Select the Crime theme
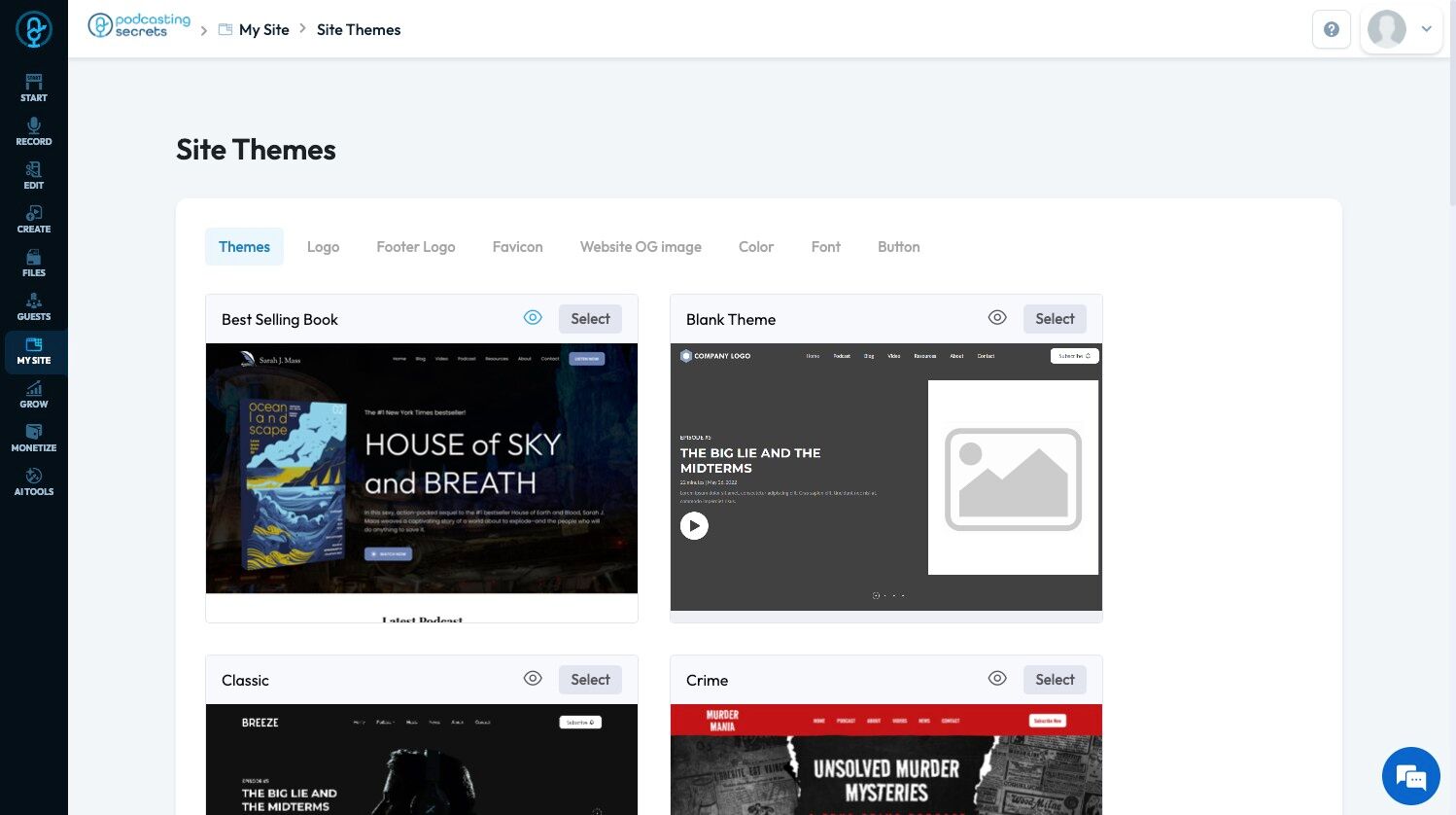This screenshot has height=815, width=1456. click(x=1055, y=680)
